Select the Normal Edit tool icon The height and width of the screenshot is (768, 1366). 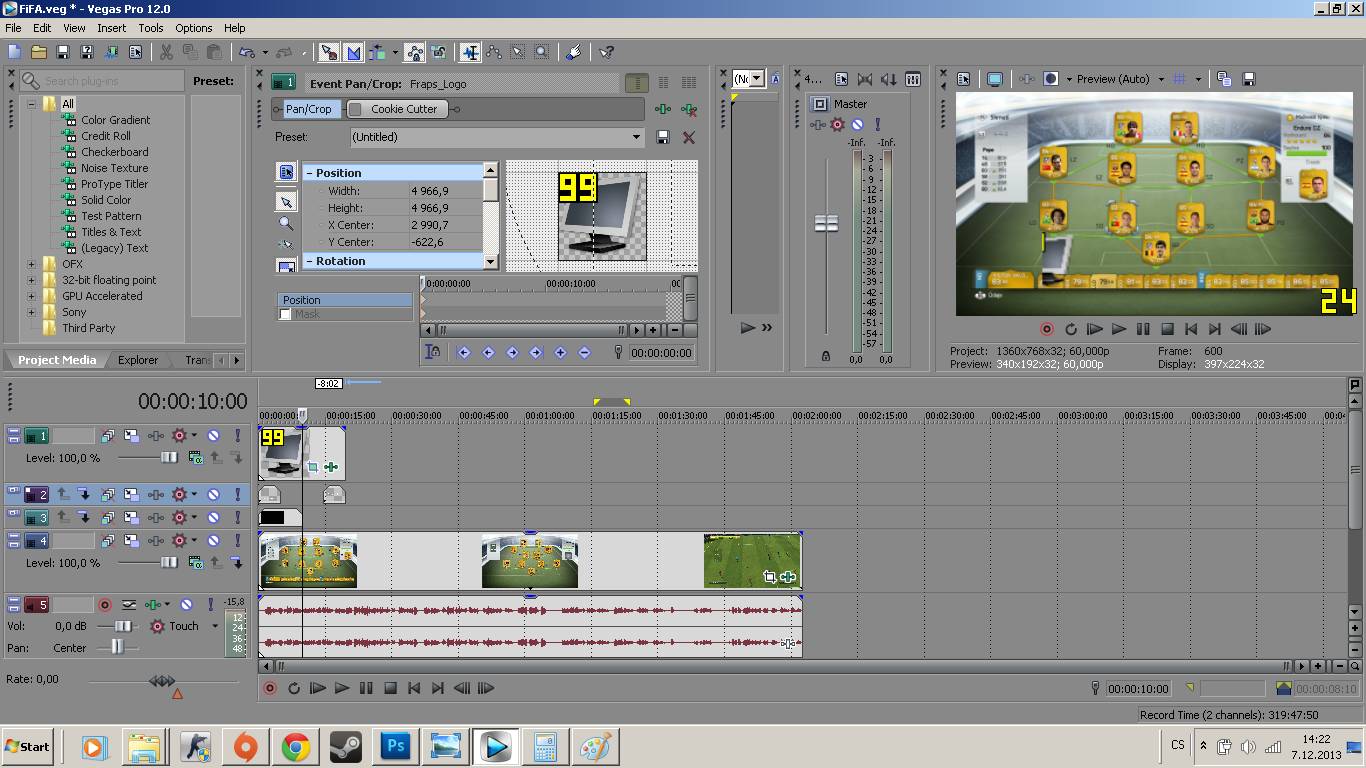[470, 52]
